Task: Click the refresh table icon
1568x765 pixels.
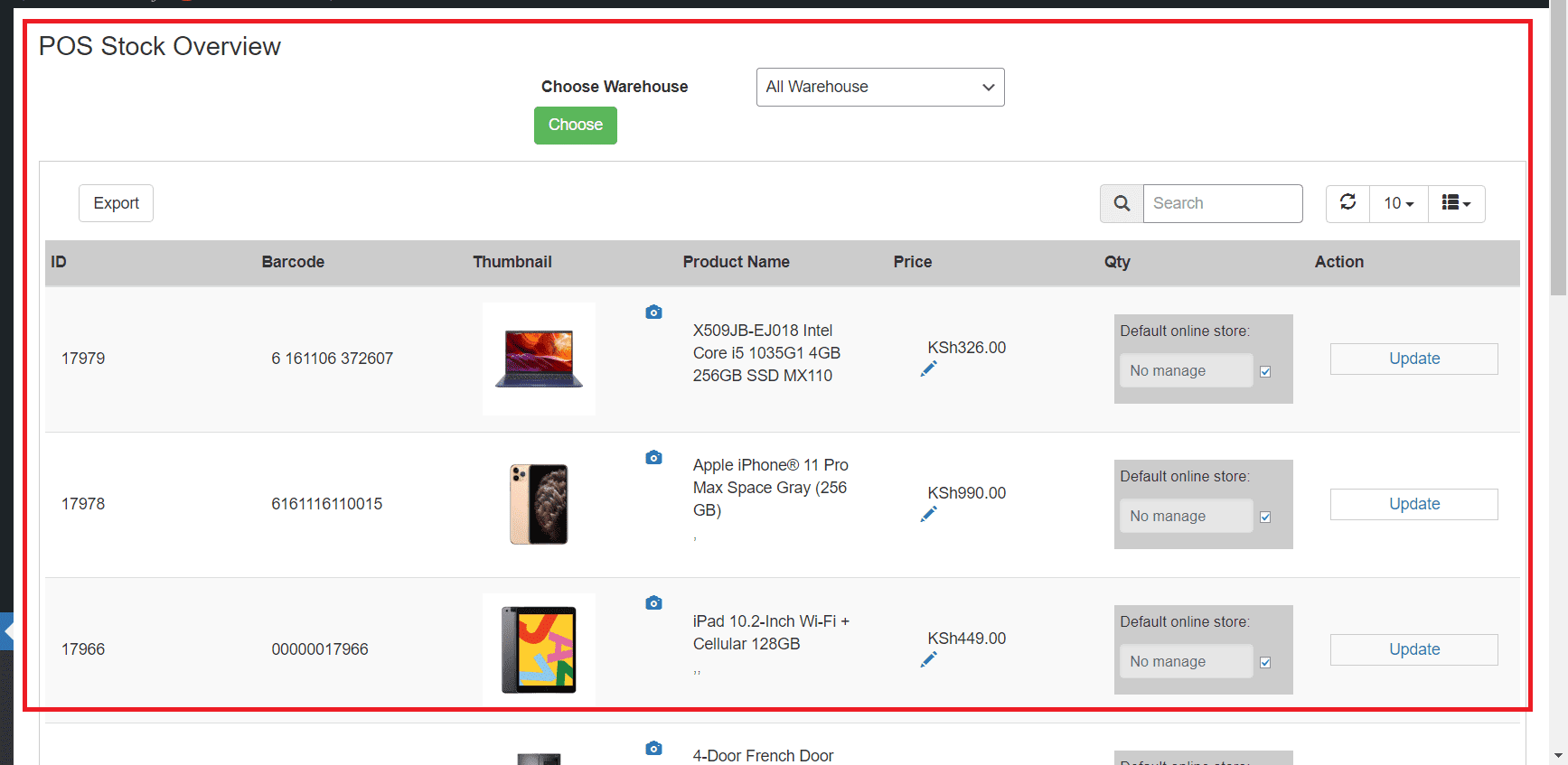Action: pyautogui.click(x=1347, y=202)
